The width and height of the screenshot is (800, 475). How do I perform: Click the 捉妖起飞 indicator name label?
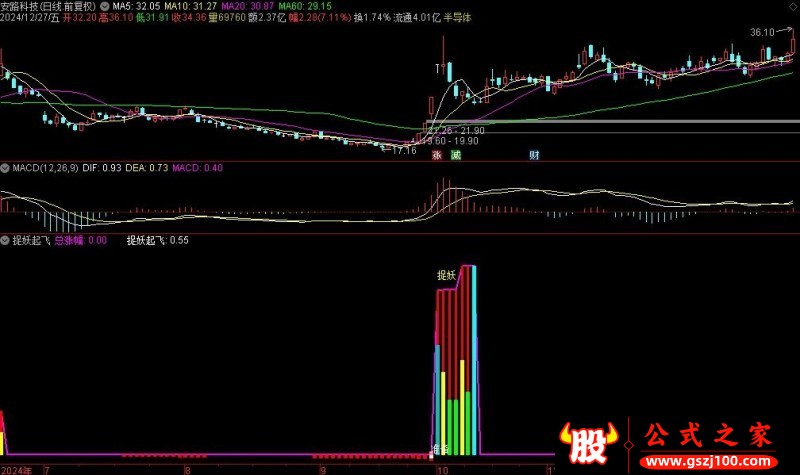coord(31,240)
